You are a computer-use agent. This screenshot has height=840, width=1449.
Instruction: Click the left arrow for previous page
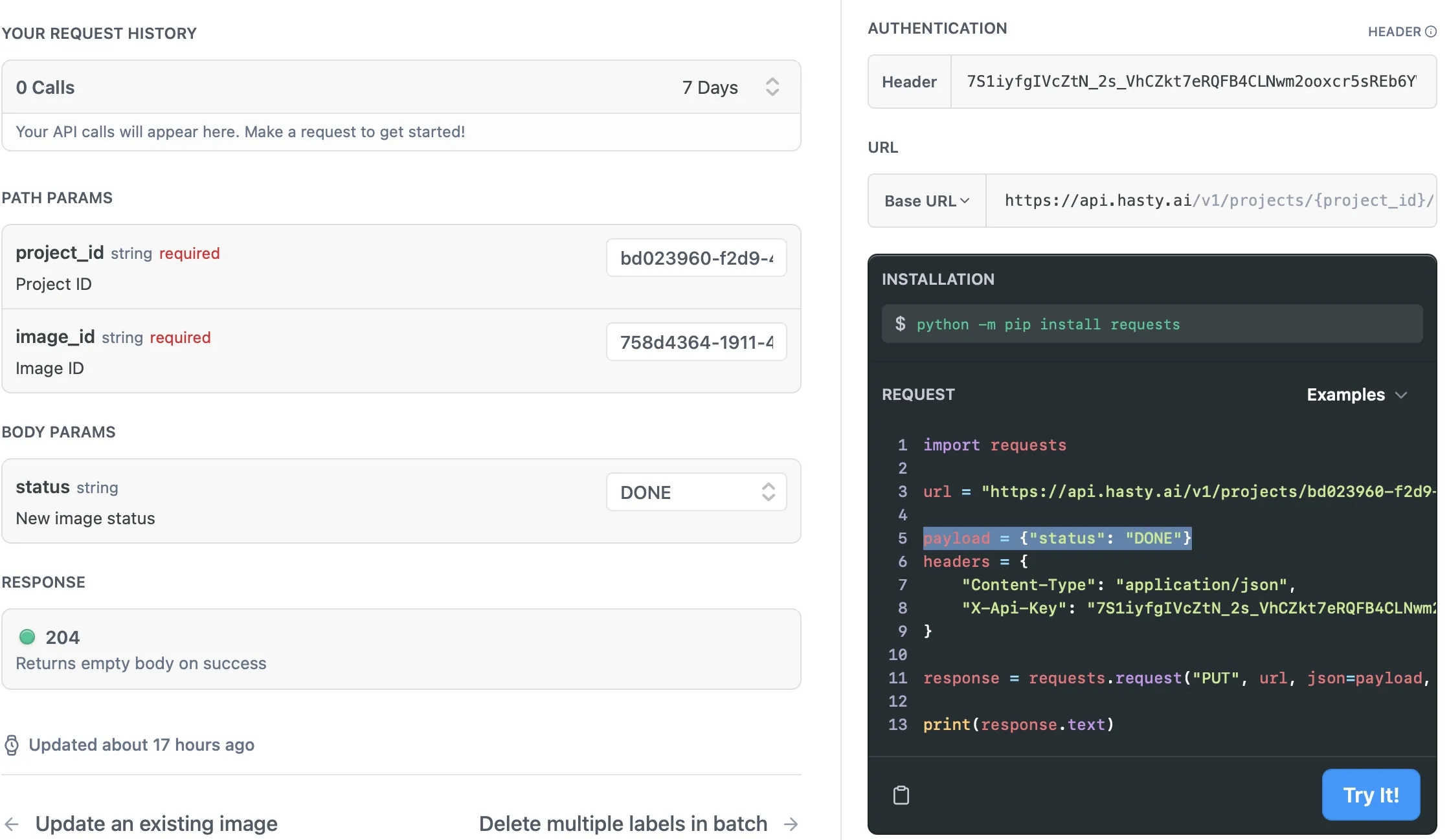pos(12,824)
